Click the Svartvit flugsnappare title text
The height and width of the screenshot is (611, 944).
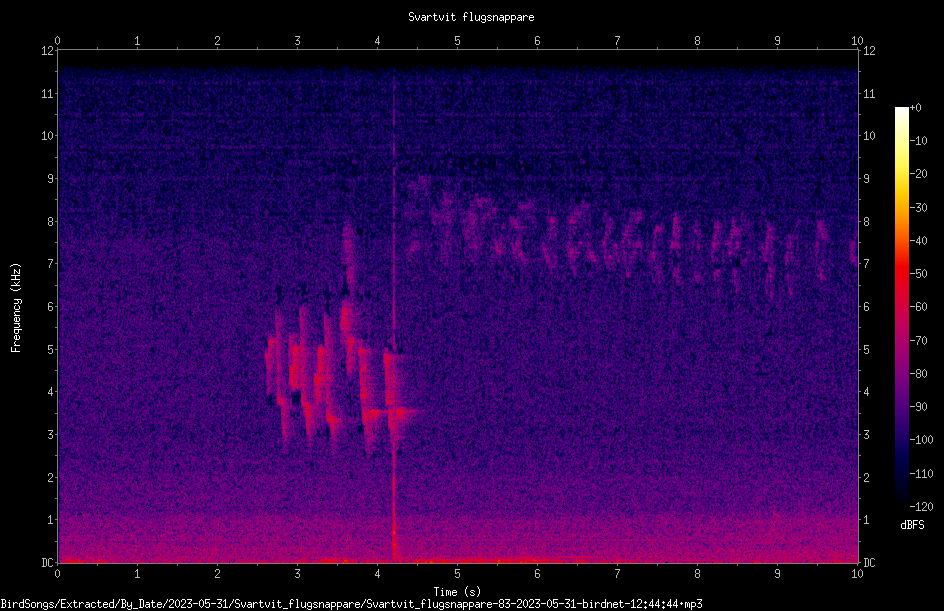click(x=471, y=17)
